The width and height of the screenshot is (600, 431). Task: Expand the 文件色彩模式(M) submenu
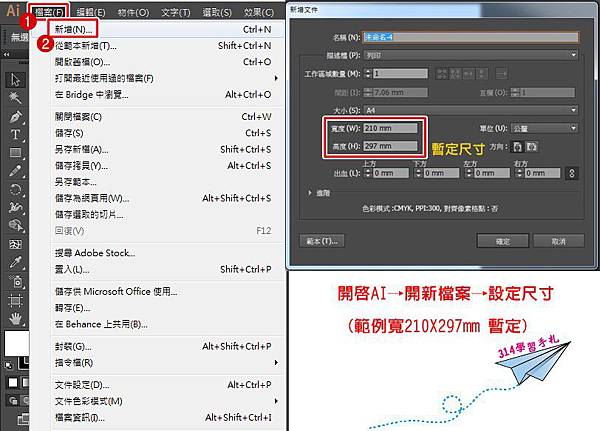(x=276, y=401)
